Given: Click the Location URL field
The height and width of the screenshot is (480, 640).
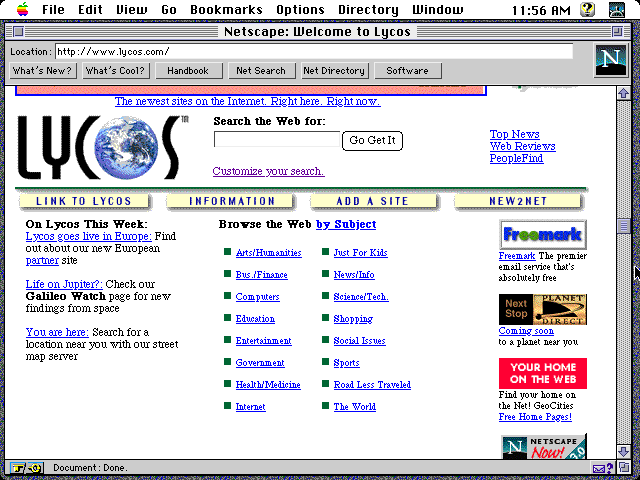Looking at the screenshot, I should click(314, 52).
